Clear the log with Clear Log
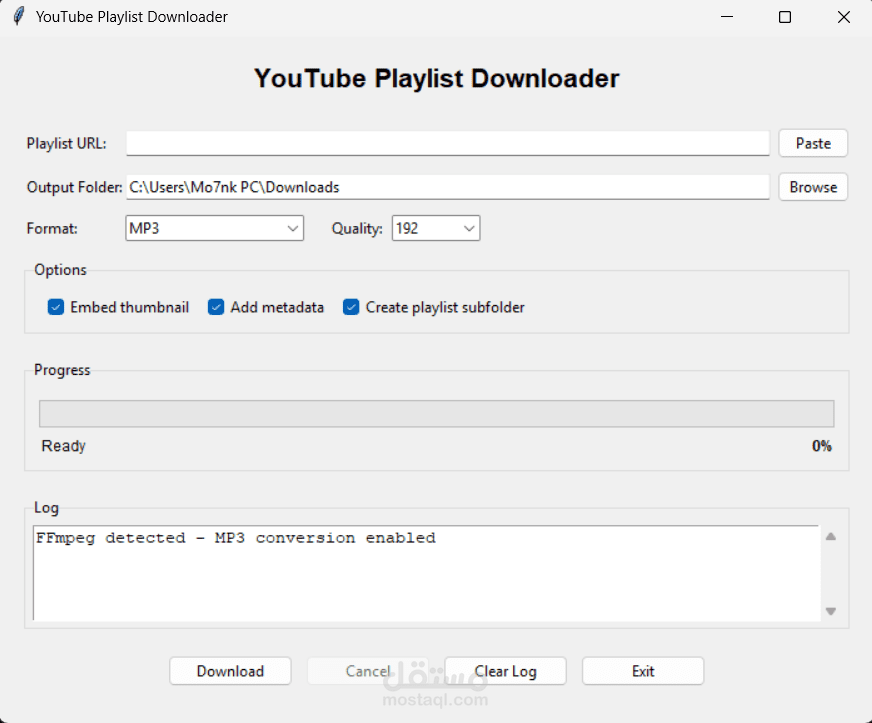The height and width of the screenshot is (723, 872). click(x=505, y=671)
